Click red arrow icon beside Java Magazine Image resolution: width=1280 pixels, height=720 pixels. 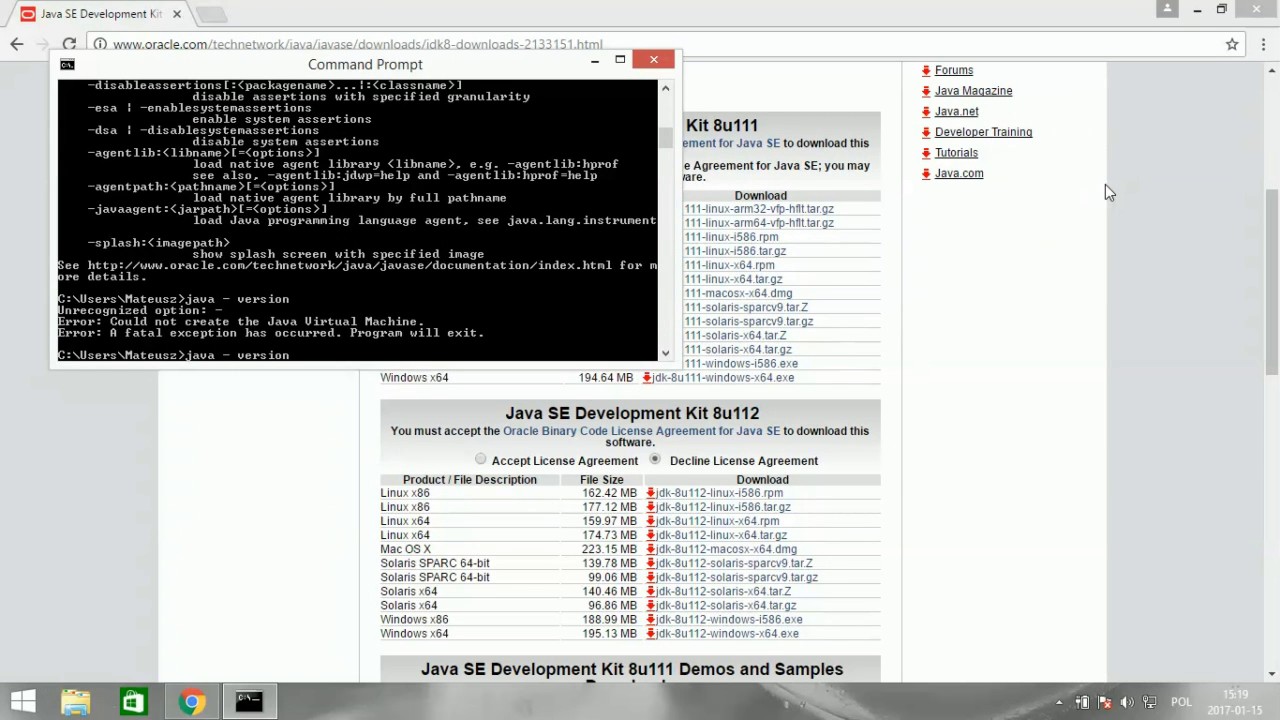pyautogui.click(x=926, y=91)
